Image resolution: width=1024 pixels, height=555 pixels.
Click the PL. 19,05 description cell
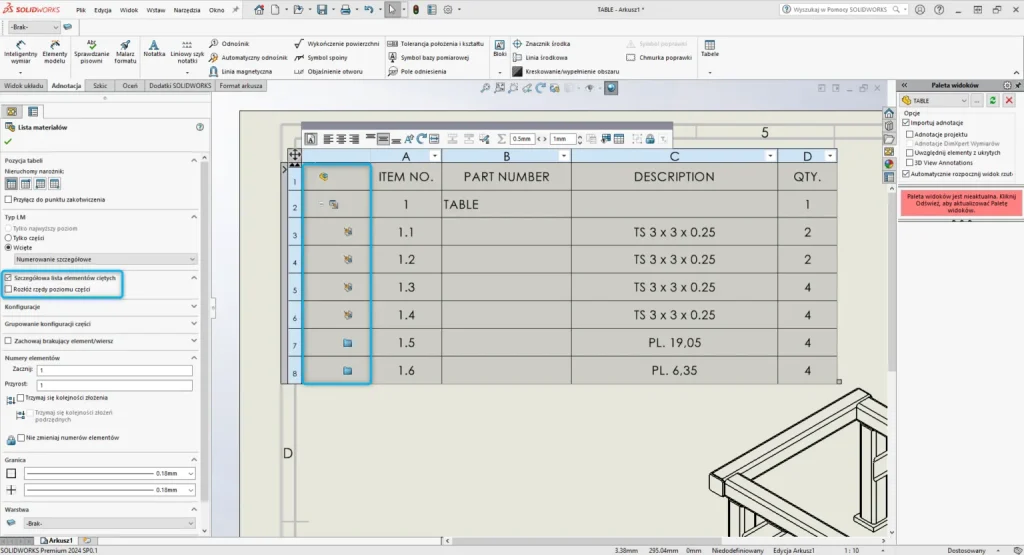(674, 343)
